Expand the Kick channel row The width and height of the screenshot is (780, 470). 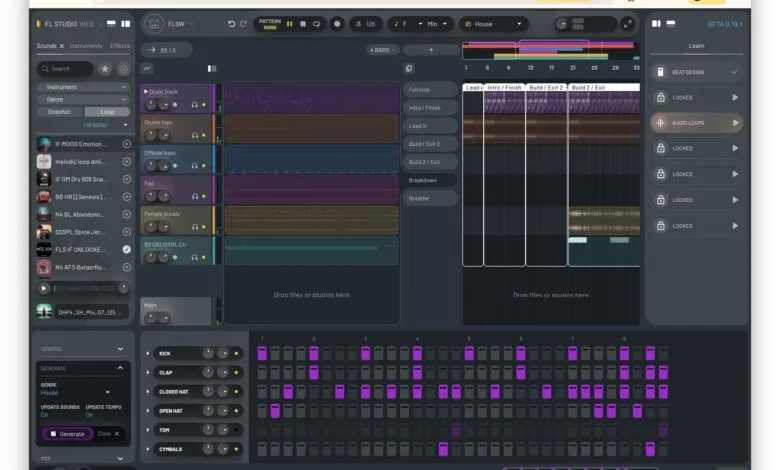click(x=148, y=353)
